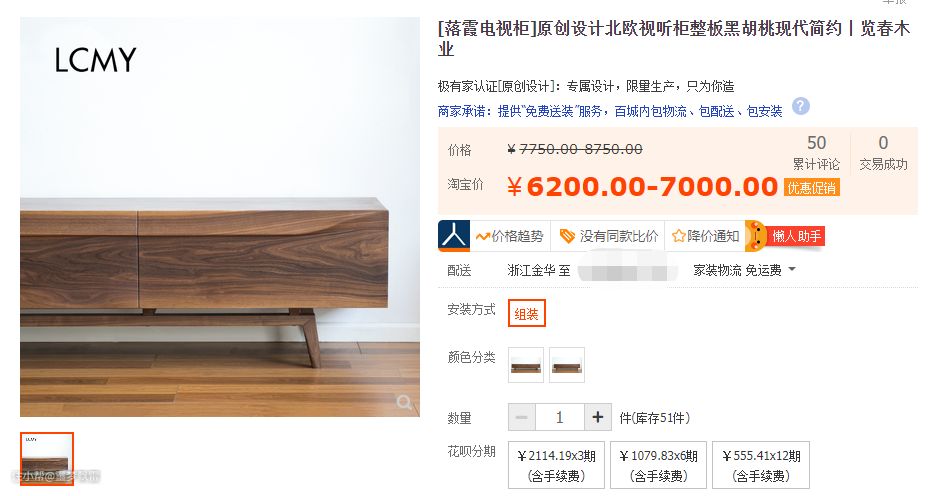This screenshot has width=939, height=496.
Task: Click the 没有同款比价 tag icon
Action: pos(567,236)
